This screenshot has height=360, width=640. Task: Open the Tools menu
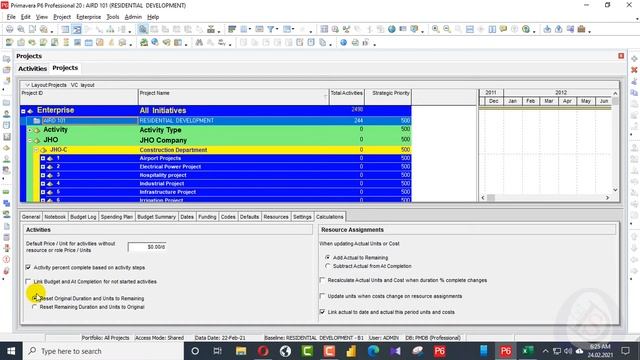pos(113,17)
